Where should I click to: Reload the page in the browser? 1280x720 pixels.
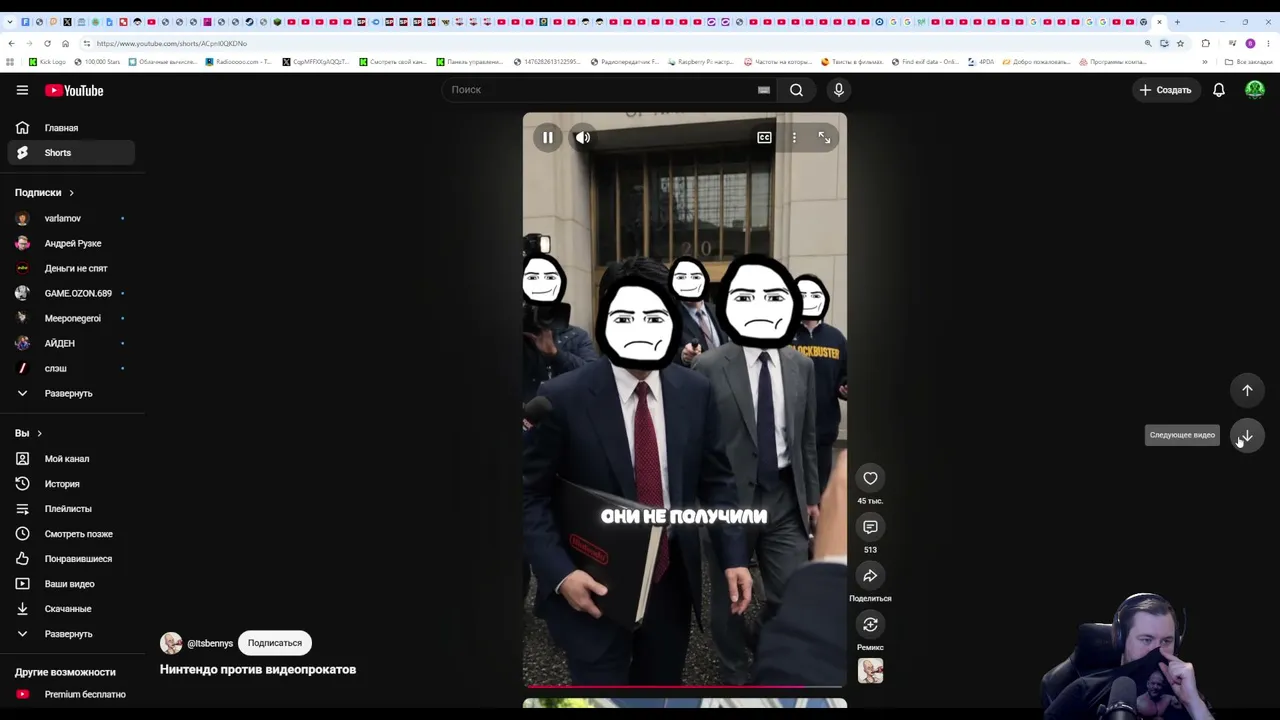click(x=47, y=43)
